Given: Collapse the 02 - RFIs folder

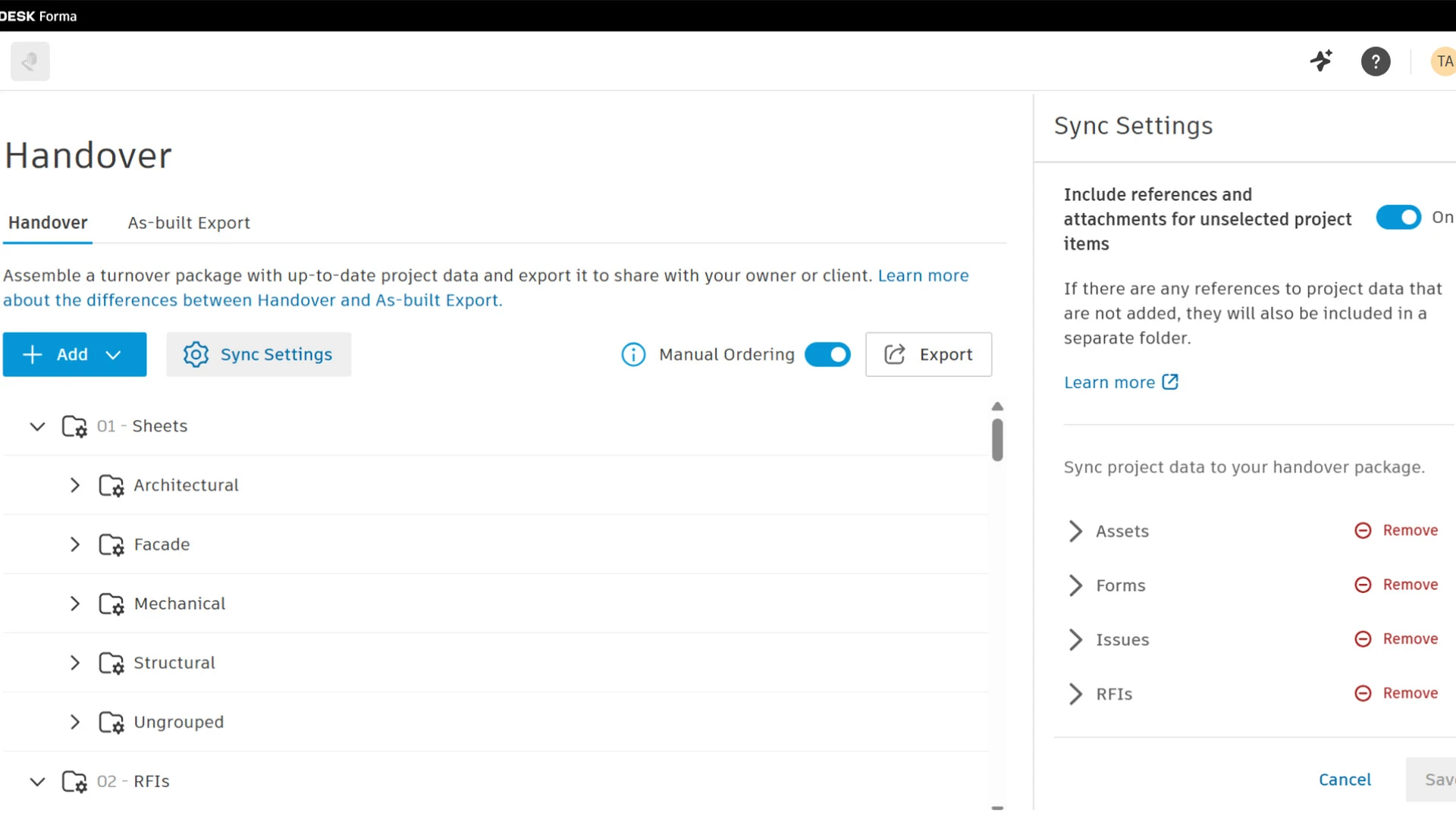Looking at the screenshot, I should pyautogui.click(x=37, y=781).
